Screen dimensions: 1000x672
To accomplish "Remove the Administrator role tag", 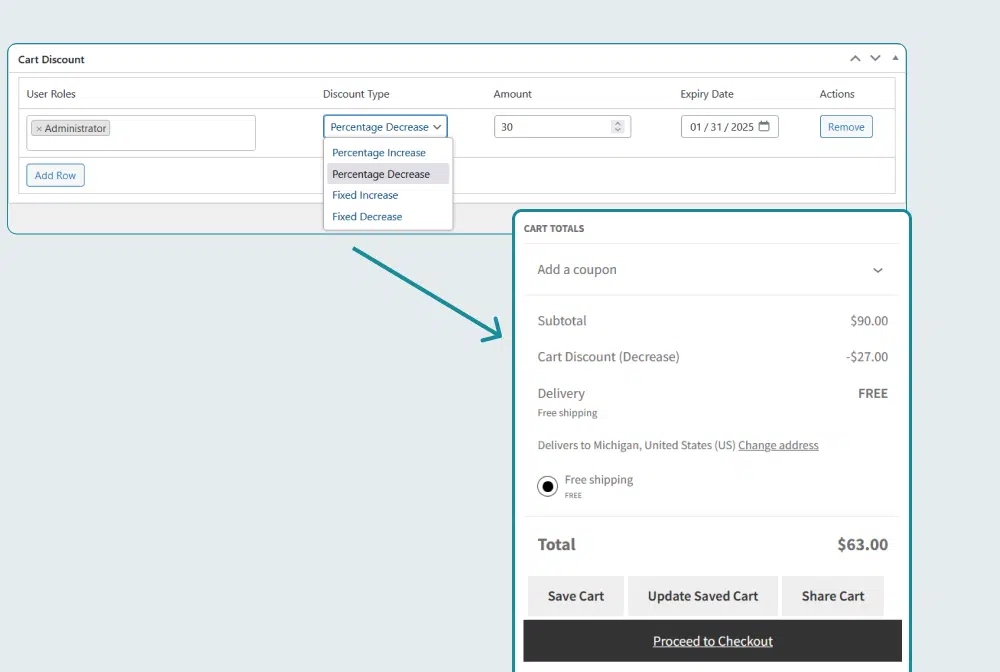I will (39, 129).
